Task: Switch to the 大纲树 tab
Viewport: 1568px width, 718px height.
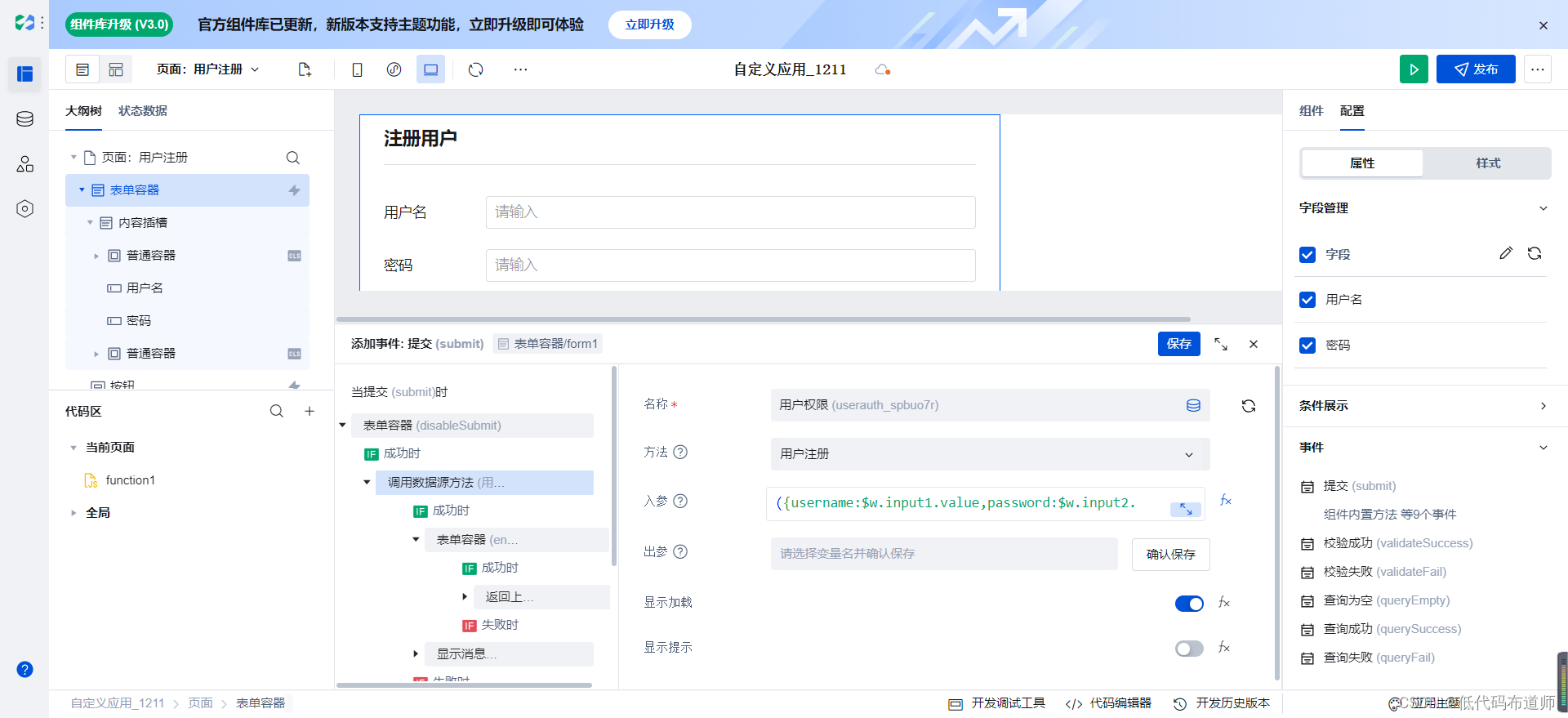Action: (x=83, y=111)
